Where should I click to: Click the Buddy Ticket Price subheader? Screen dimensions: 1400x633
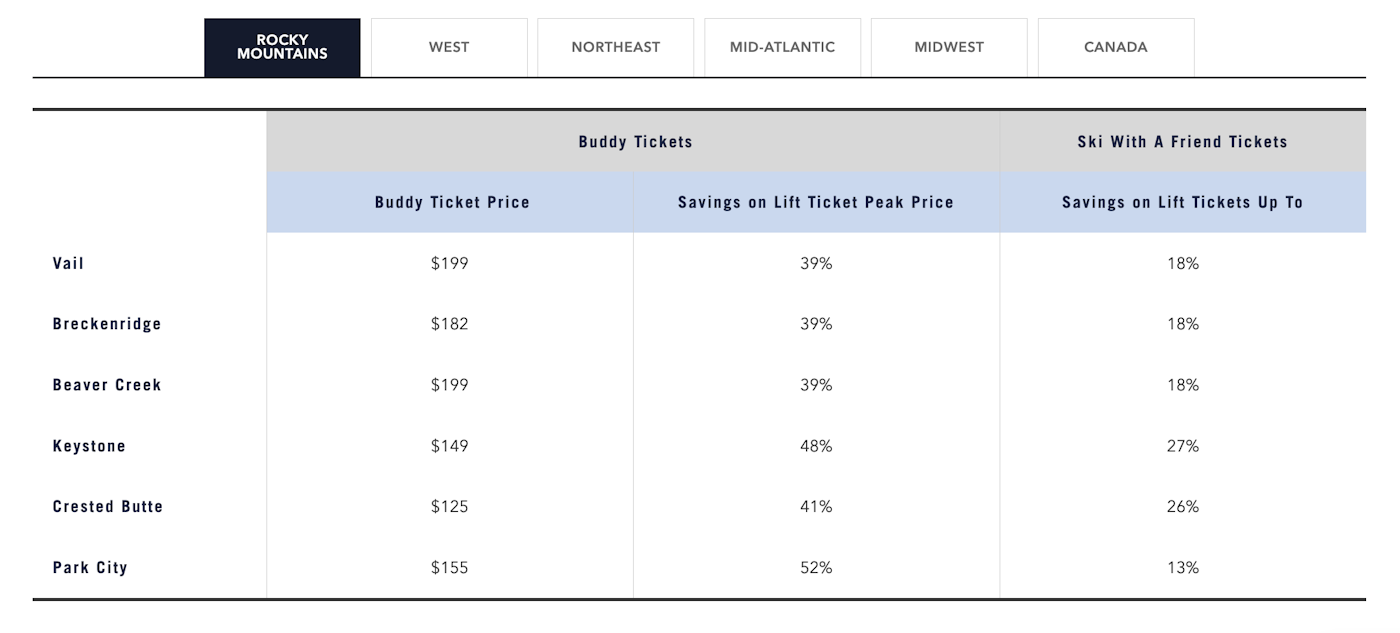(452, 202)
